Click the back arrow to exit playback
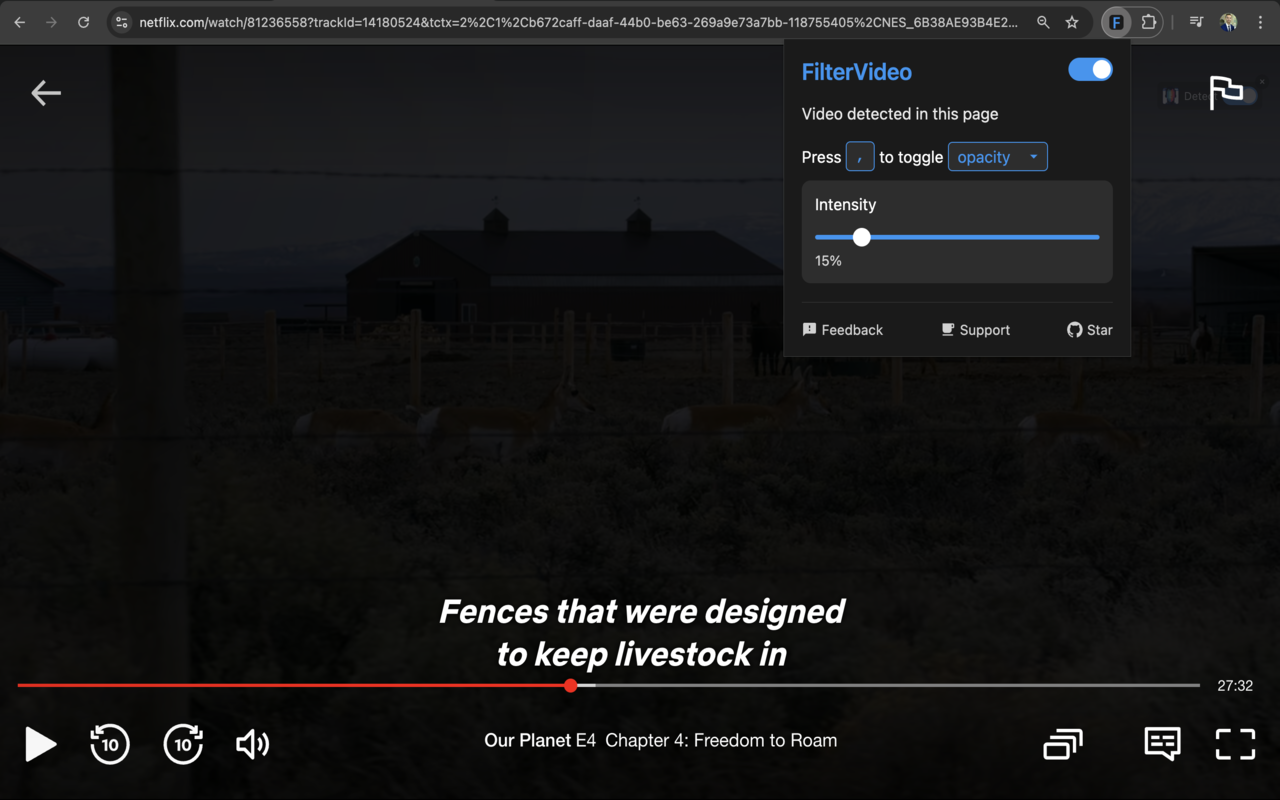Image resolution: width=1280 pixels, height=800 pixels. [x=45, y=92]
